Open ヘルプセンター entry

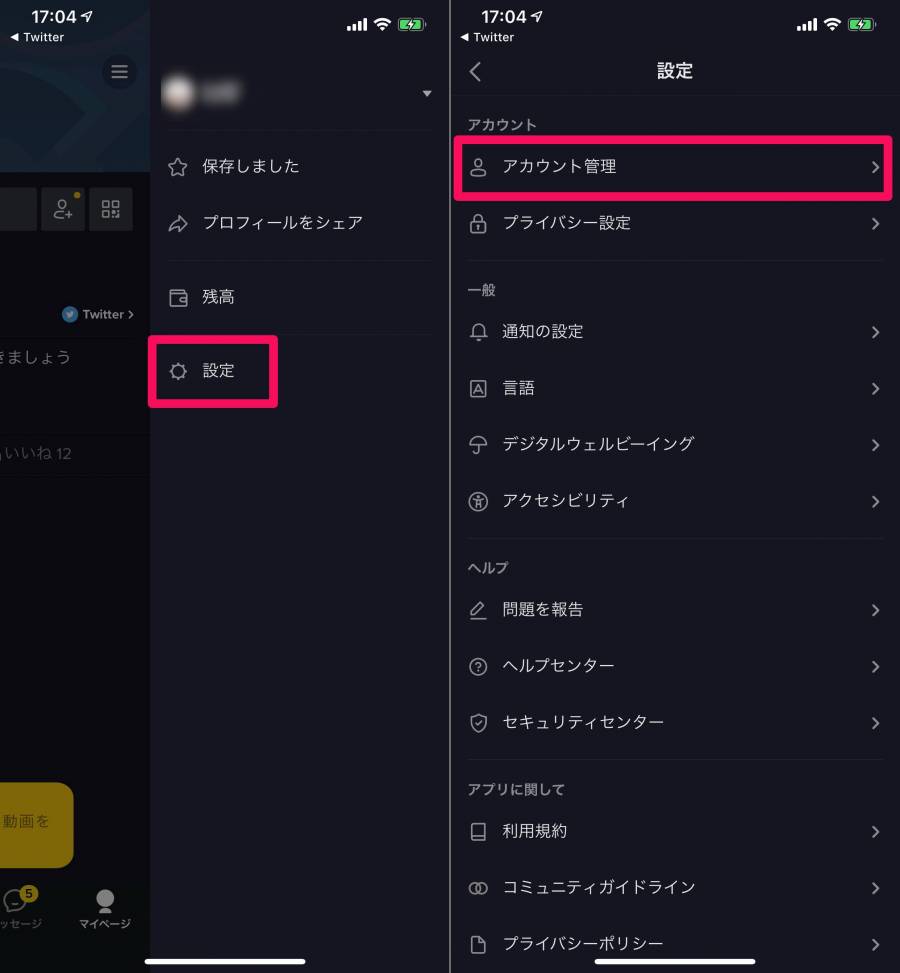675,666
